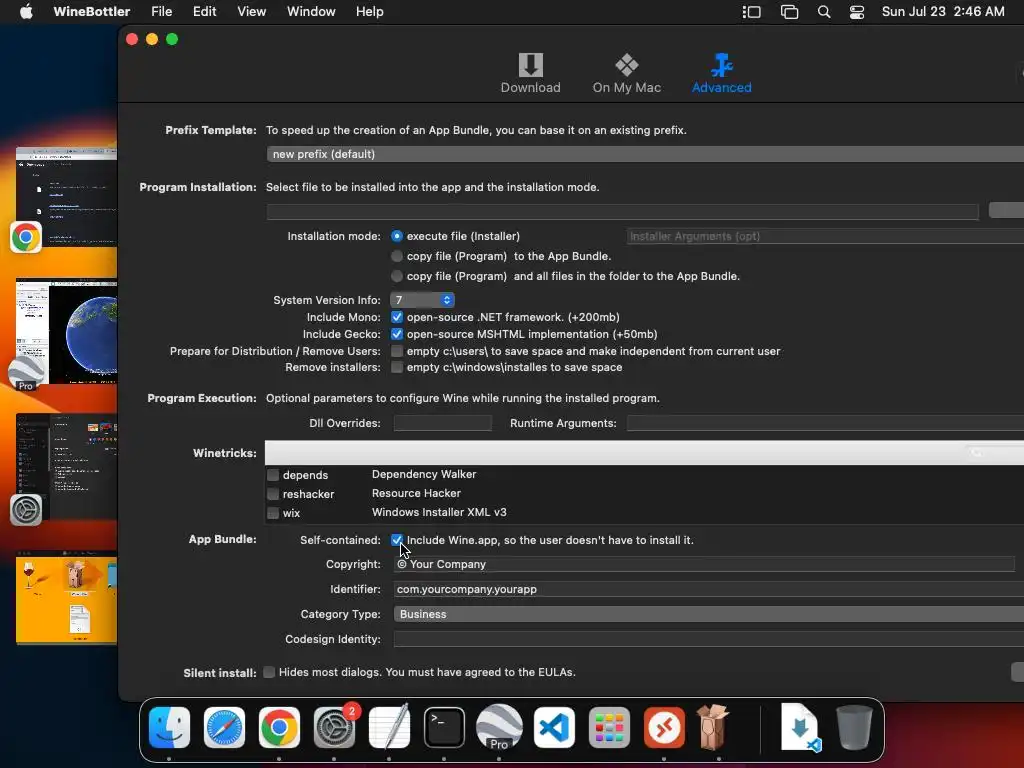The height and width of the screenshot is (768, 1024).
Task: Switch to the On My Mac tab
Action: 626,73
